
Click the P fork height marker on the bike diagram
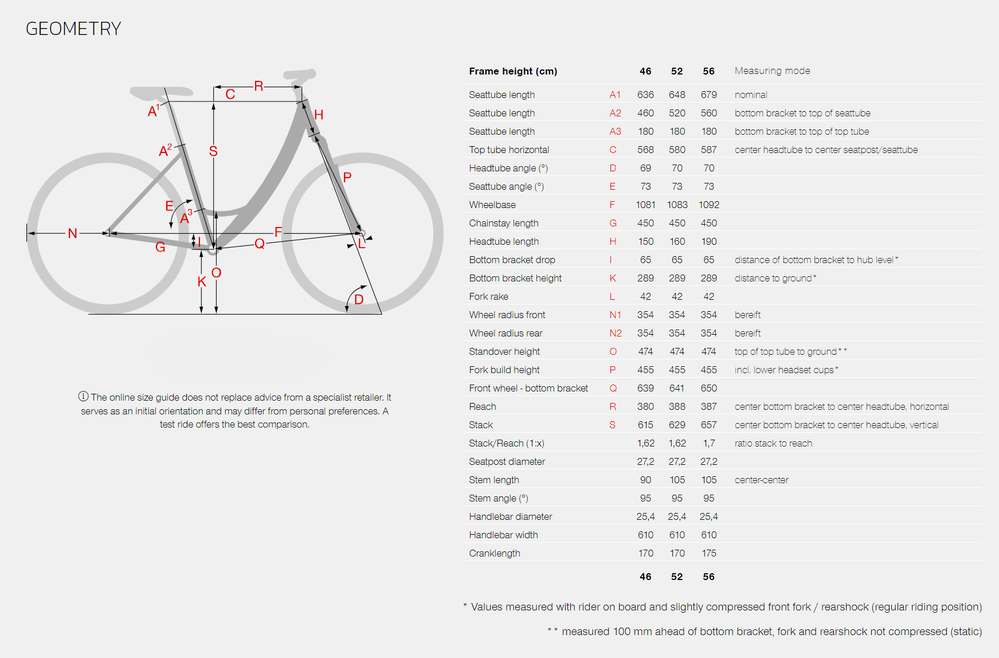[347, 177]
